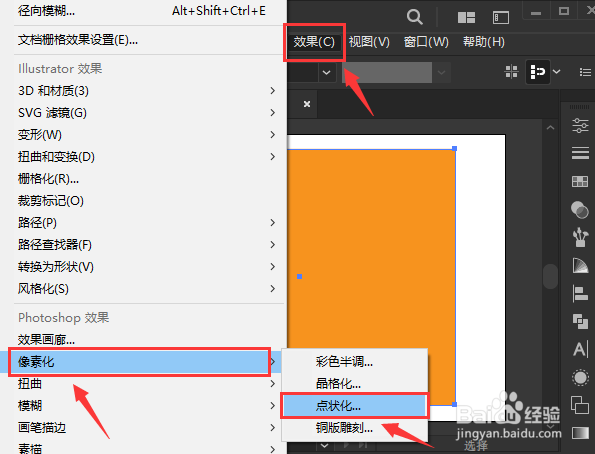Open the Stroke lines panel icon

click(580, 153)
